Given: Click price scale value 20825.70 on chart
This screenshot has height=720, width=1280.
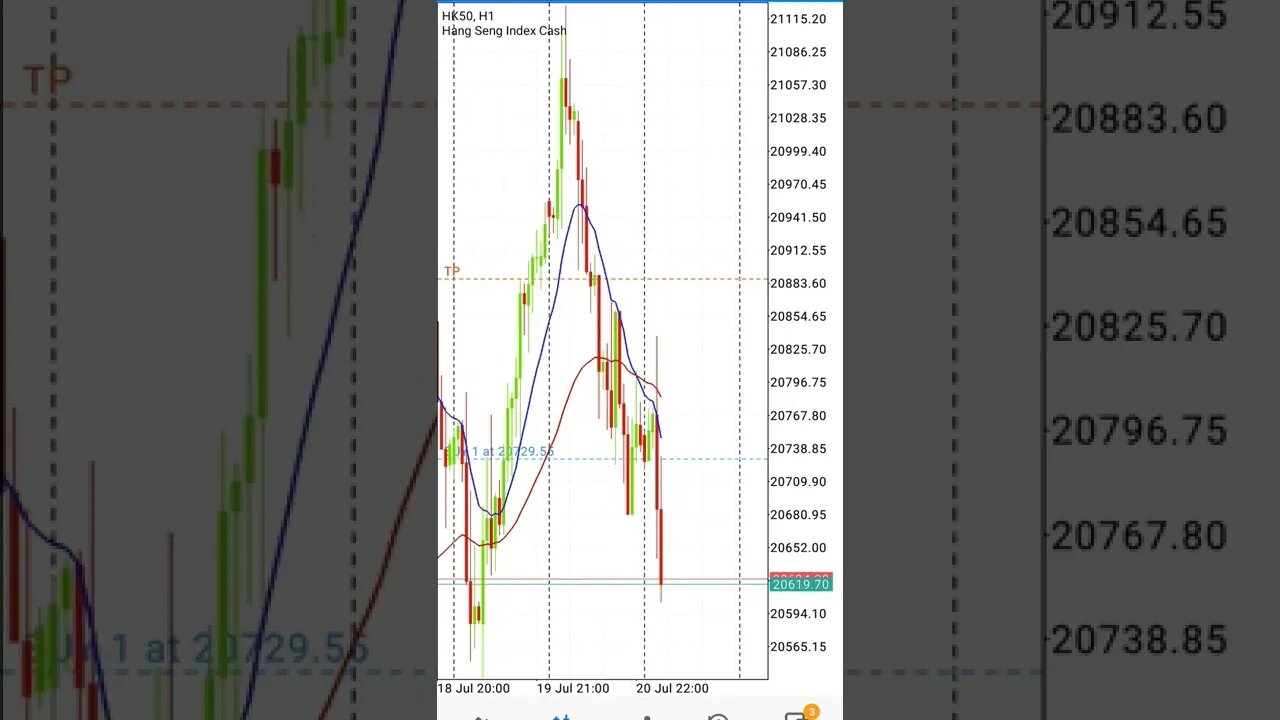Looking at the screenshot, I should pyautogui.click(x=798, y=349).
